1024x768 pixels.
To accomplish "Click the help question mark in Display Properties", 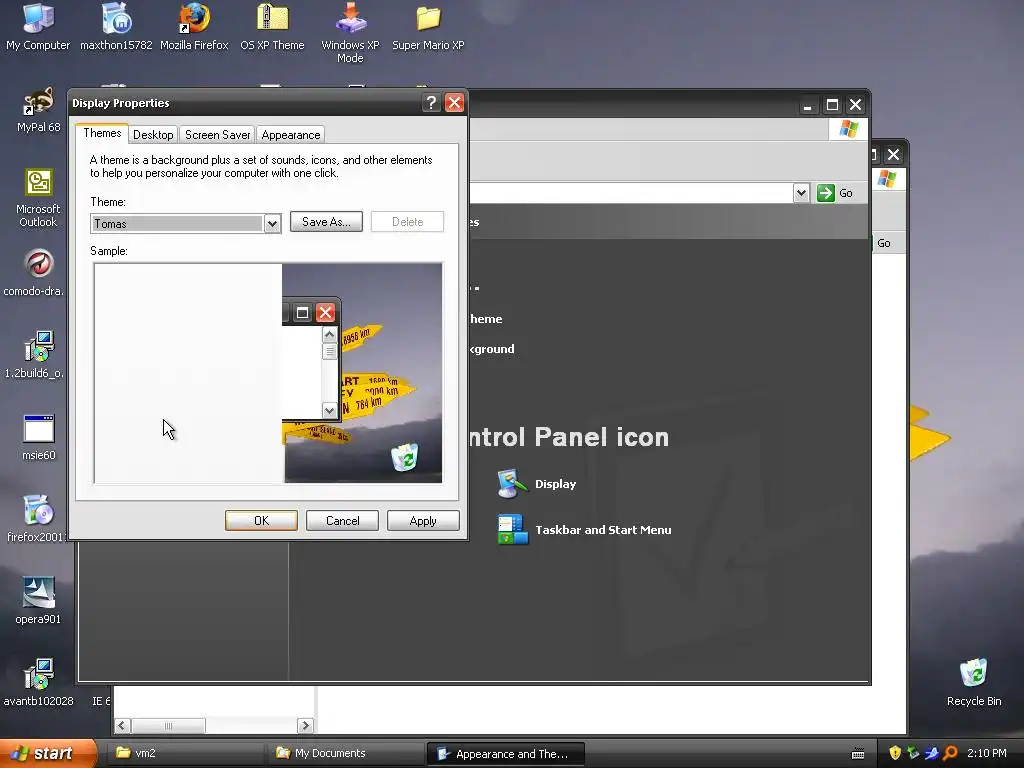I will (x=430, y=103).
